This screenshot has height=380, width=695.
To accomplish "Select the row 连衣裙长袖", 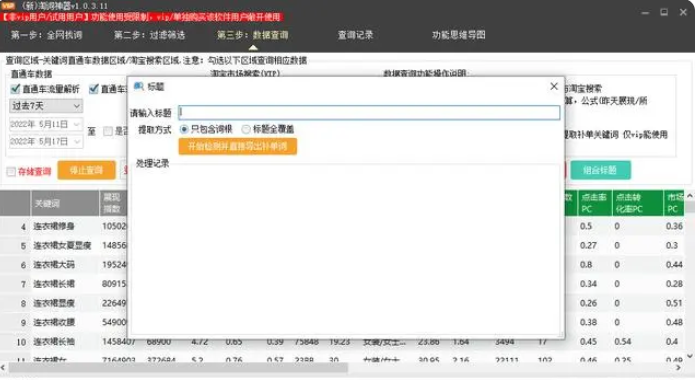I will (x=54, y=342).
